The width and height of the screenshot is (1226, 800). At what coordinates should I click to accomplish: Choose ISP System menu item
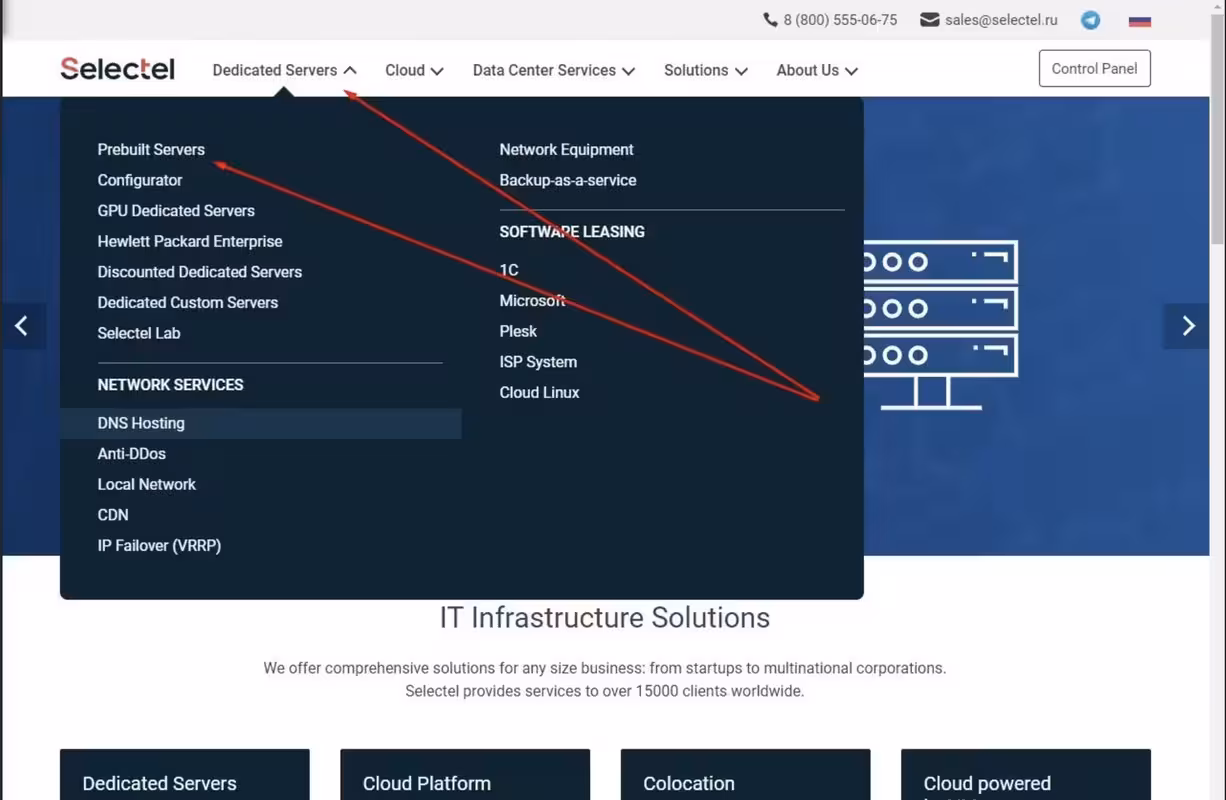pyautogui.click(x=538, y=362)
